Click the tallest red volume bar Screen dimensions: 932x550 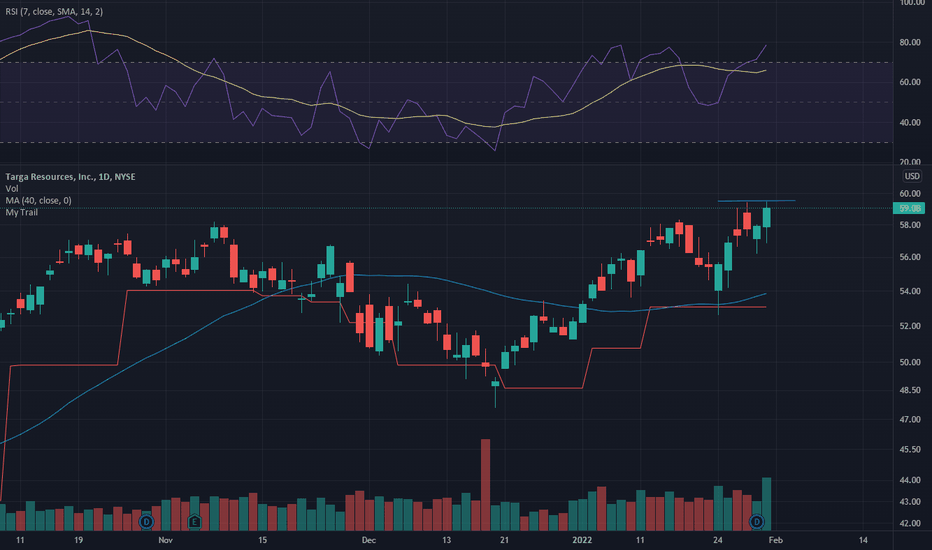[486, 485]
